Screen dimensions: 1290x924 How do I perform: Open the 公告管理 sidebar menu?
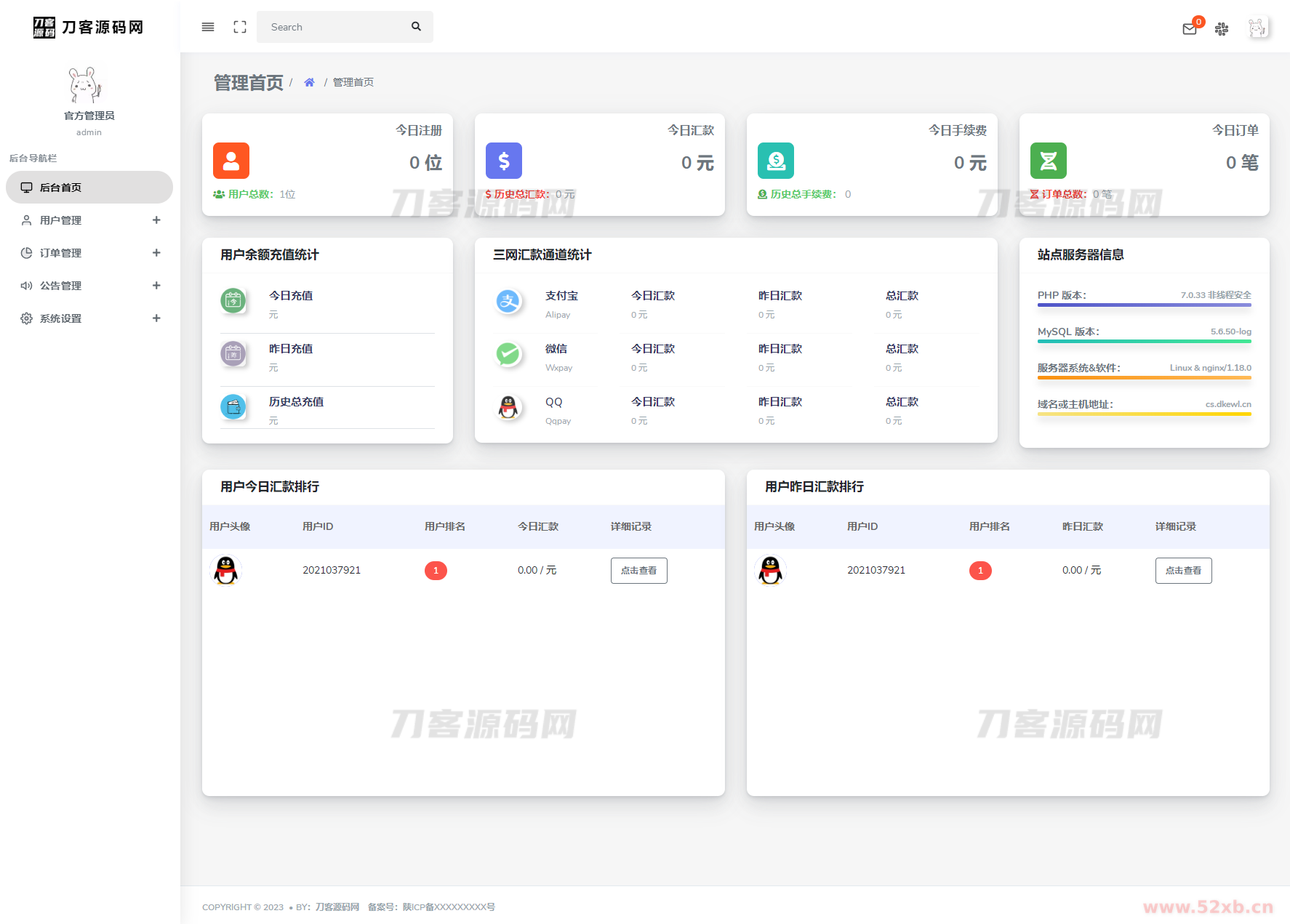[x=61, y=286]
